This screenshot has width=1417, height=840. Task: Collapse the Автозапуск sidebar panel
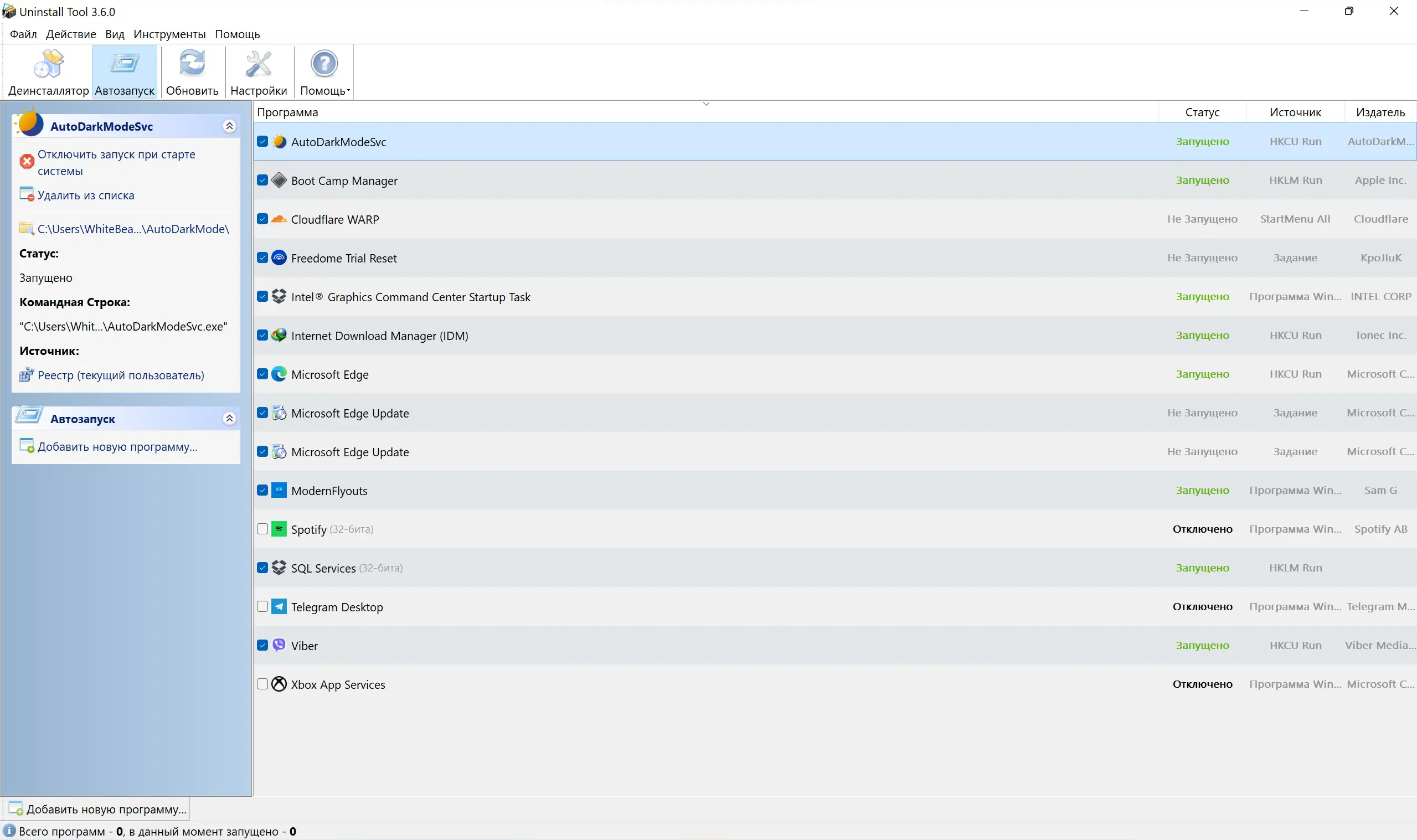click(229, 418)
